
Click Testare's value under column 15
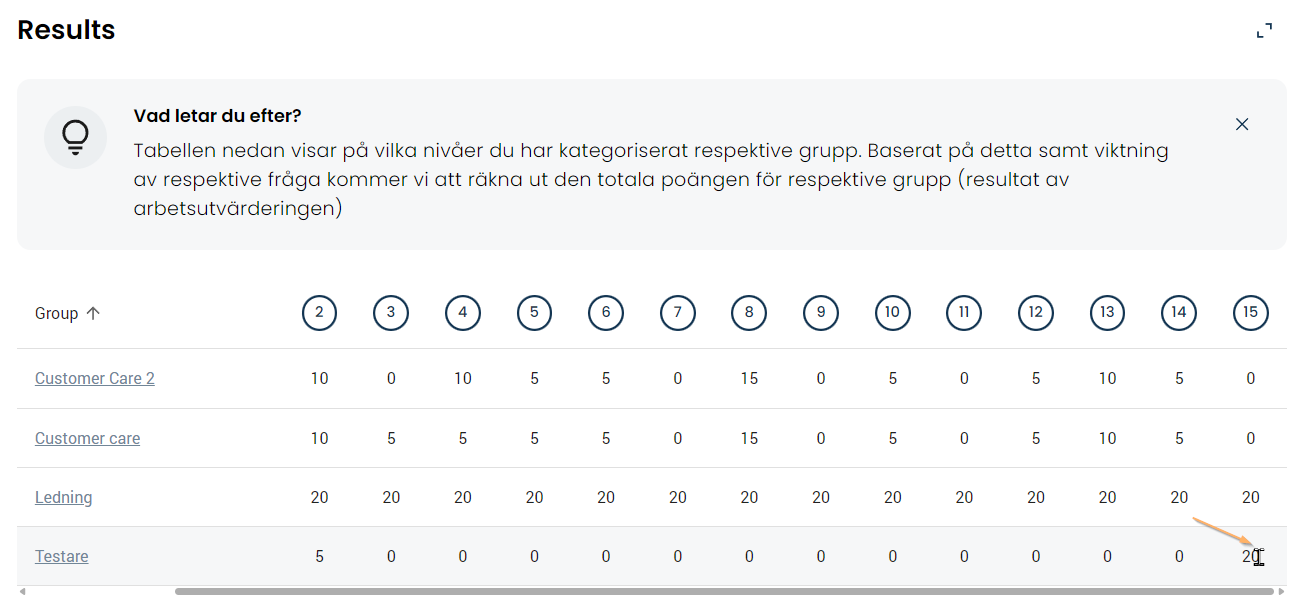click(x=1250, y=556)
